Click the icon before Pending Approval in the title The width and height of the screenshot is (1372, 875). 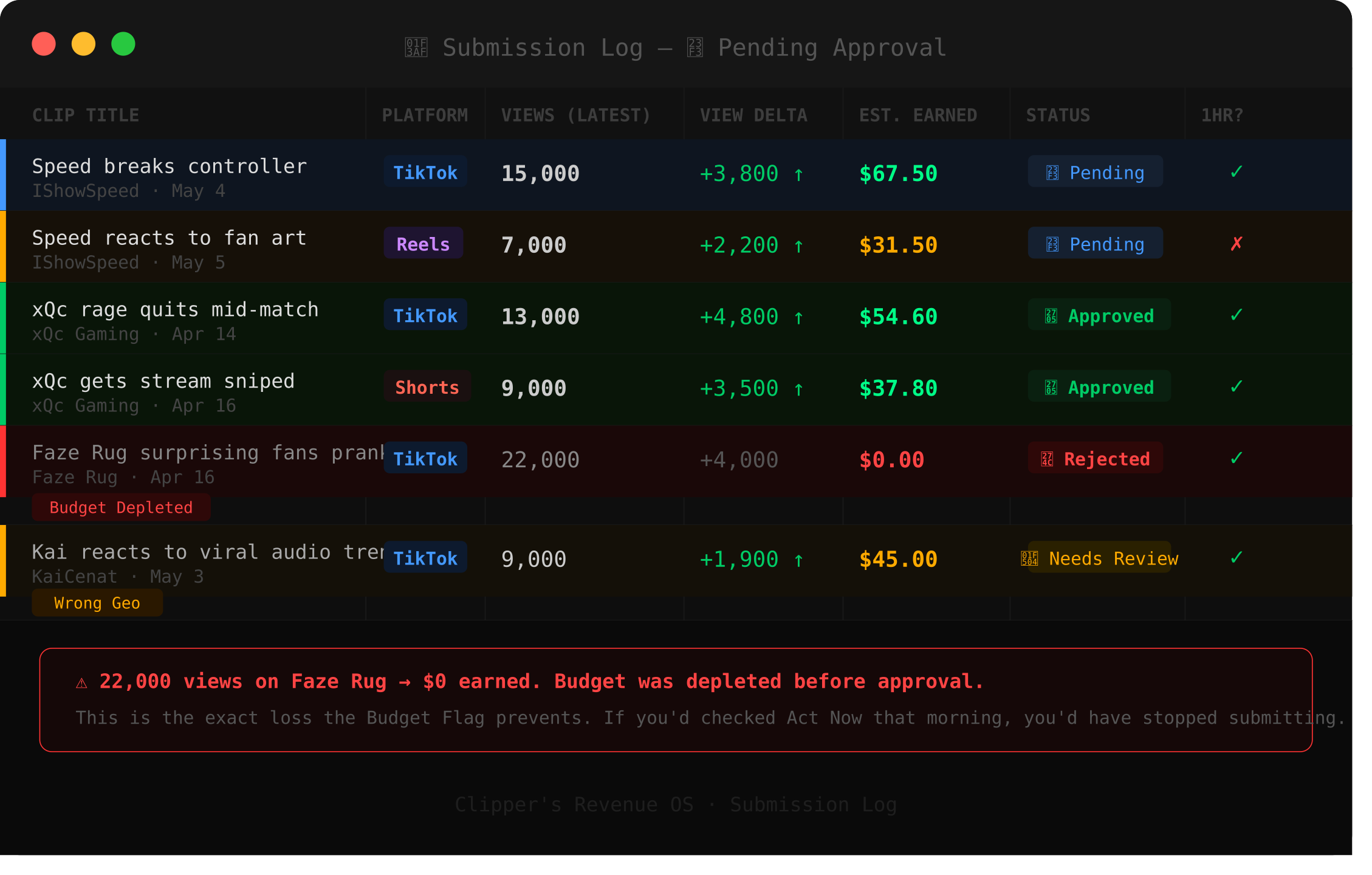click(x=695, y=47)
